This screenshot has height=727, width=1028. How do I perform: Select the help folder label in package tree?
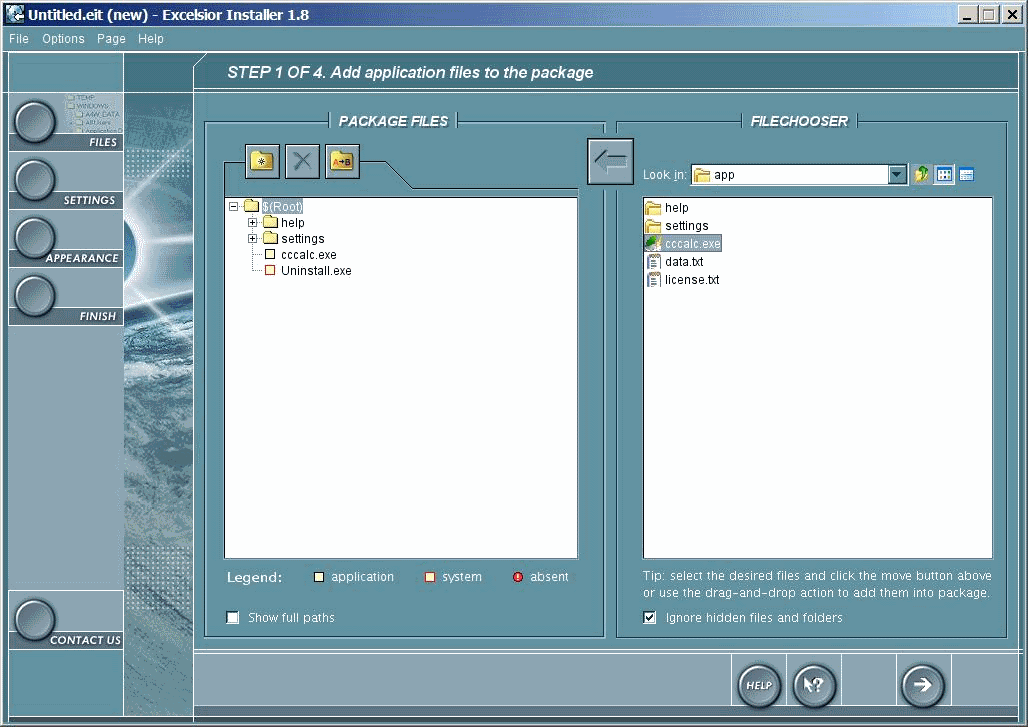pos(292,223)
